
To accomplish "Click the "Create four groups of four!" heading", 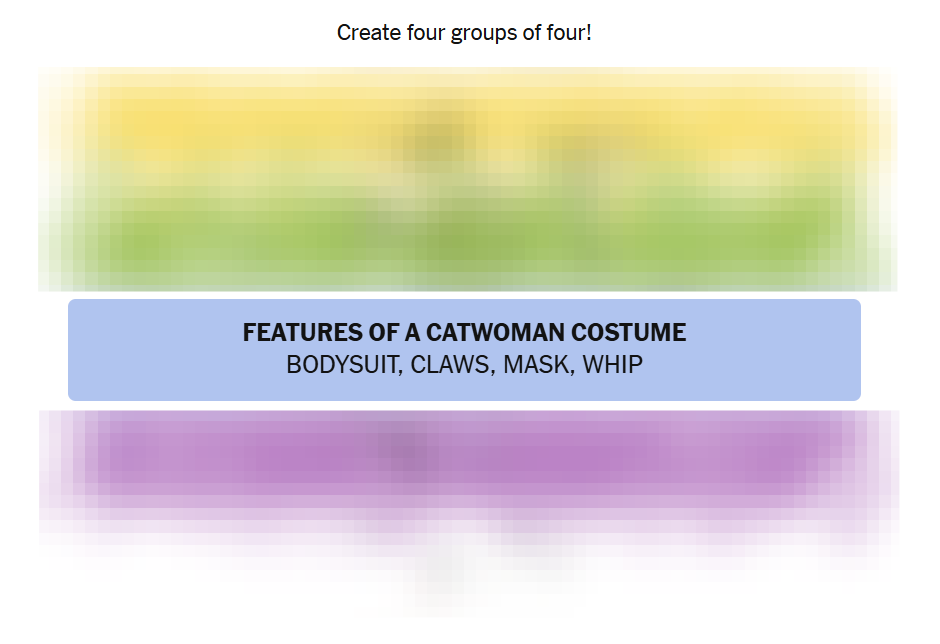I will 464,33.
